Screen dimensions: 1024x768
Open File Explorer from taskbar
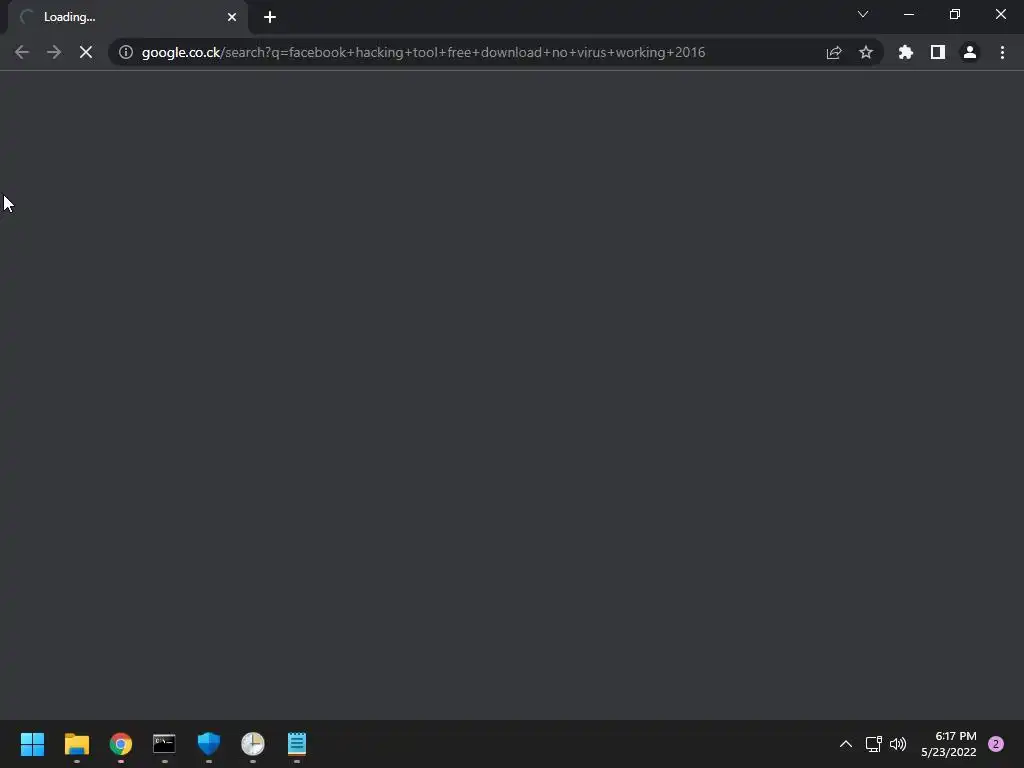click(76, 744)
